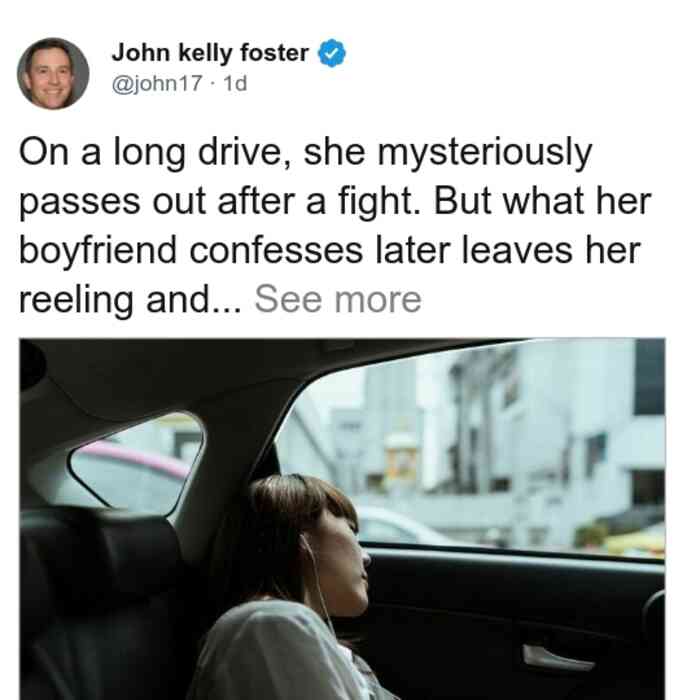Click the blue verified badge

click(332, 53)
